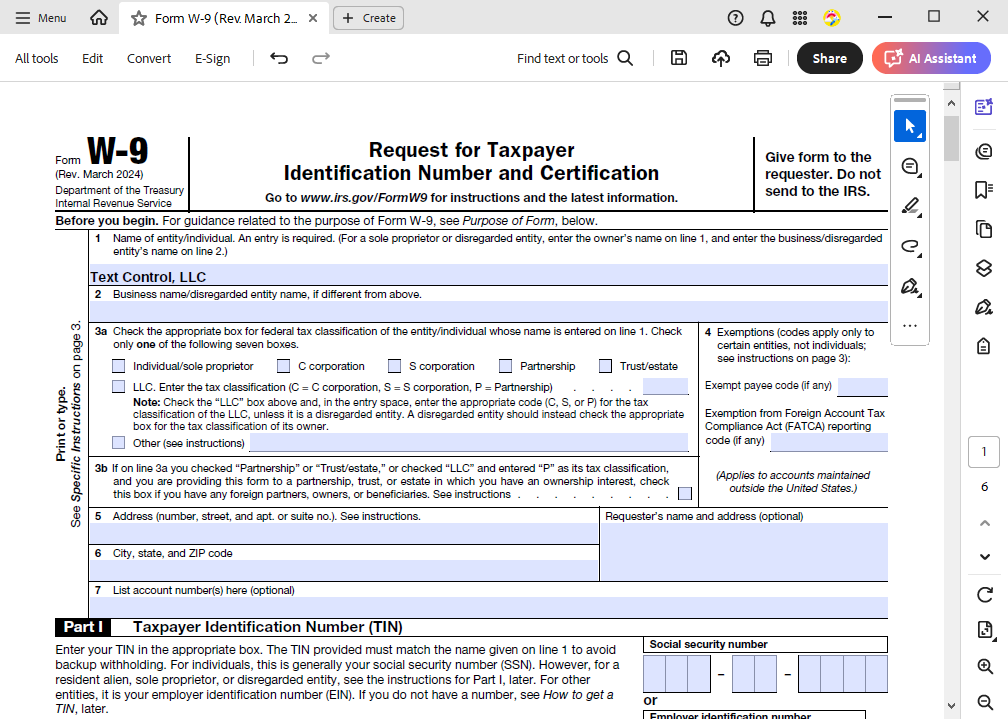
Task: Go to the Home view
Action: 99,18
